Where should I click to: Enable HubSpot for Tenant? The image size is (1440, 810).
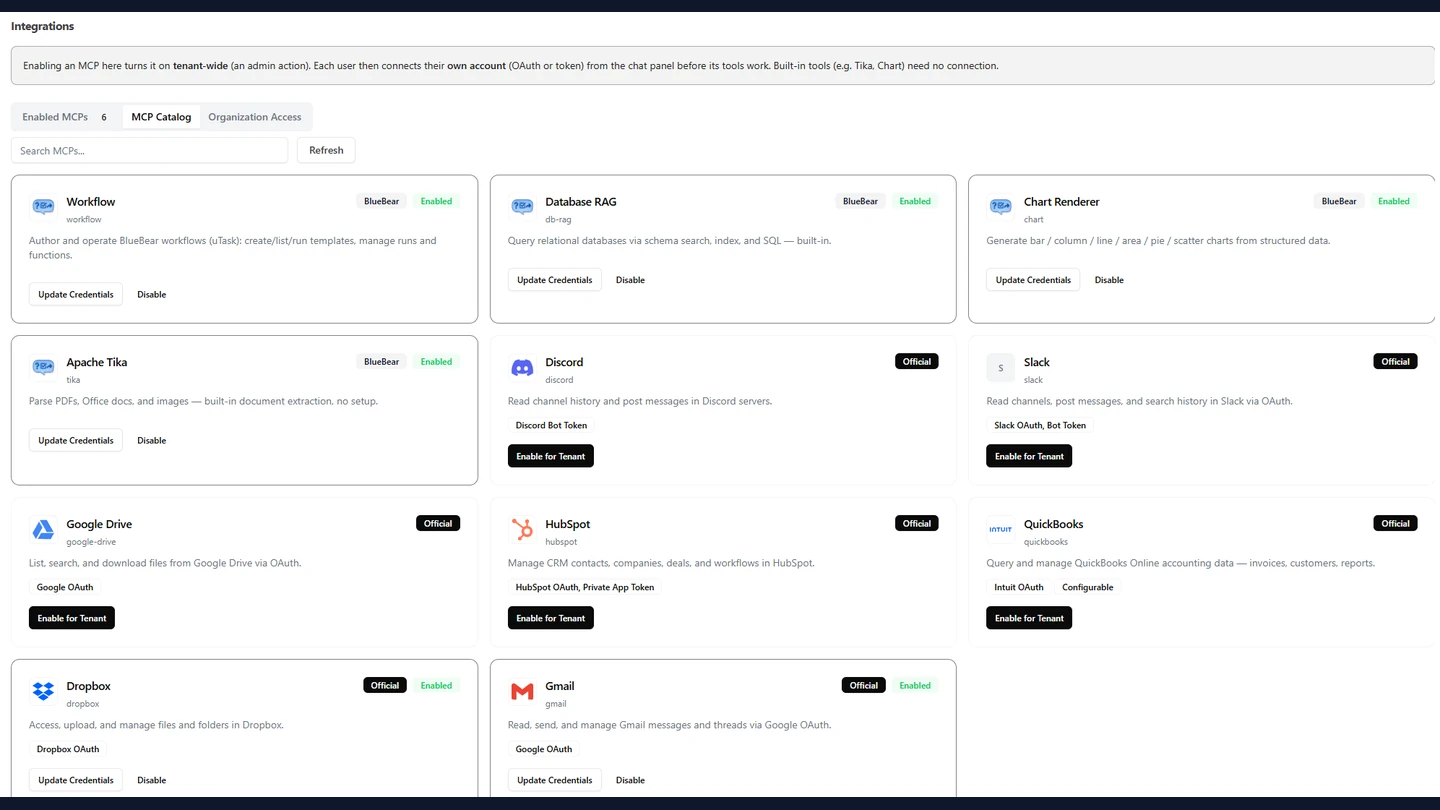pos(551,618)
